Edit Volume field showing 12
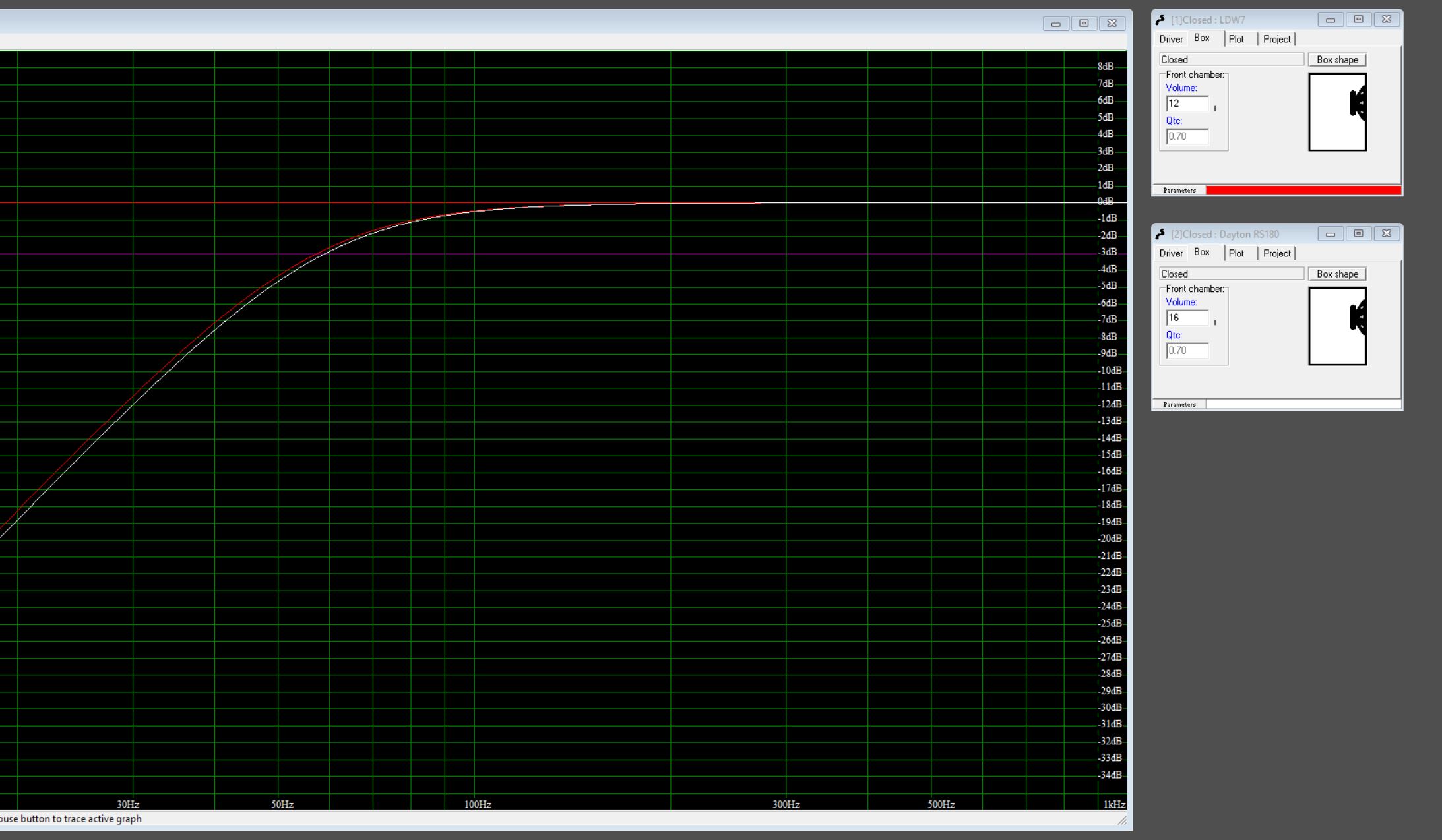 [x=1187, y=104]
